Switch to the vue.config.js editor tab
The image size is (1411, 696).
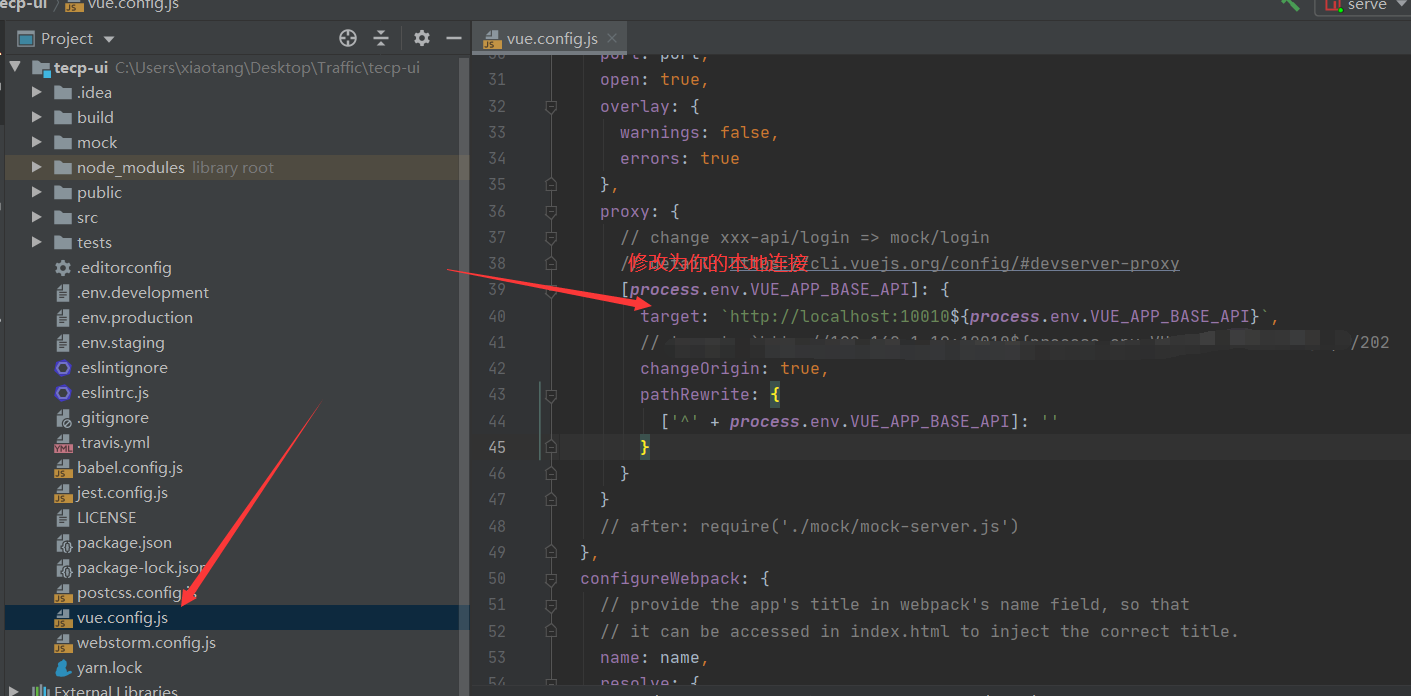[x=551, y=39]
